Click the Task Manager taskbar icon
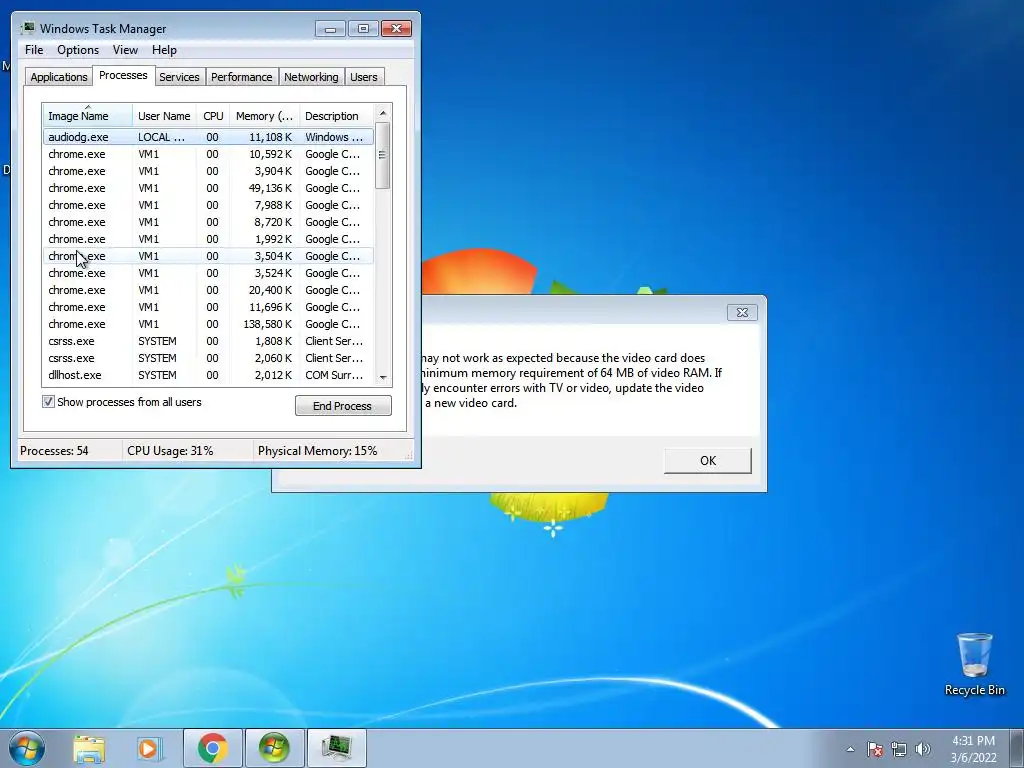This screenshot has width=1024, height=768. tap(336, 748)
